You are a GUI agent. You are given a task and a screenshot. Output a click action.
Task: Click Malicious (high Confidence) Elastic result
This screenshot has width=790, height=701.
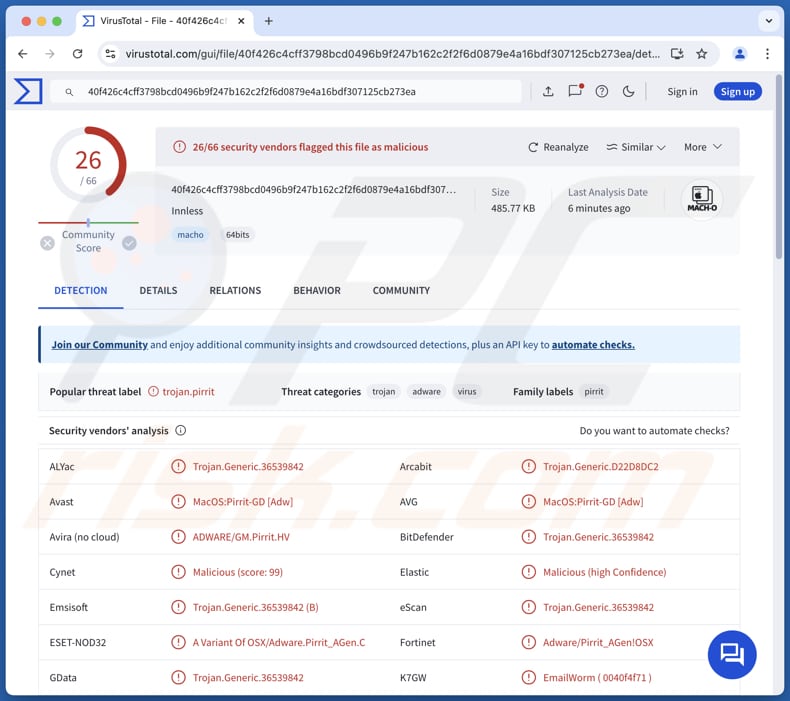605,572
